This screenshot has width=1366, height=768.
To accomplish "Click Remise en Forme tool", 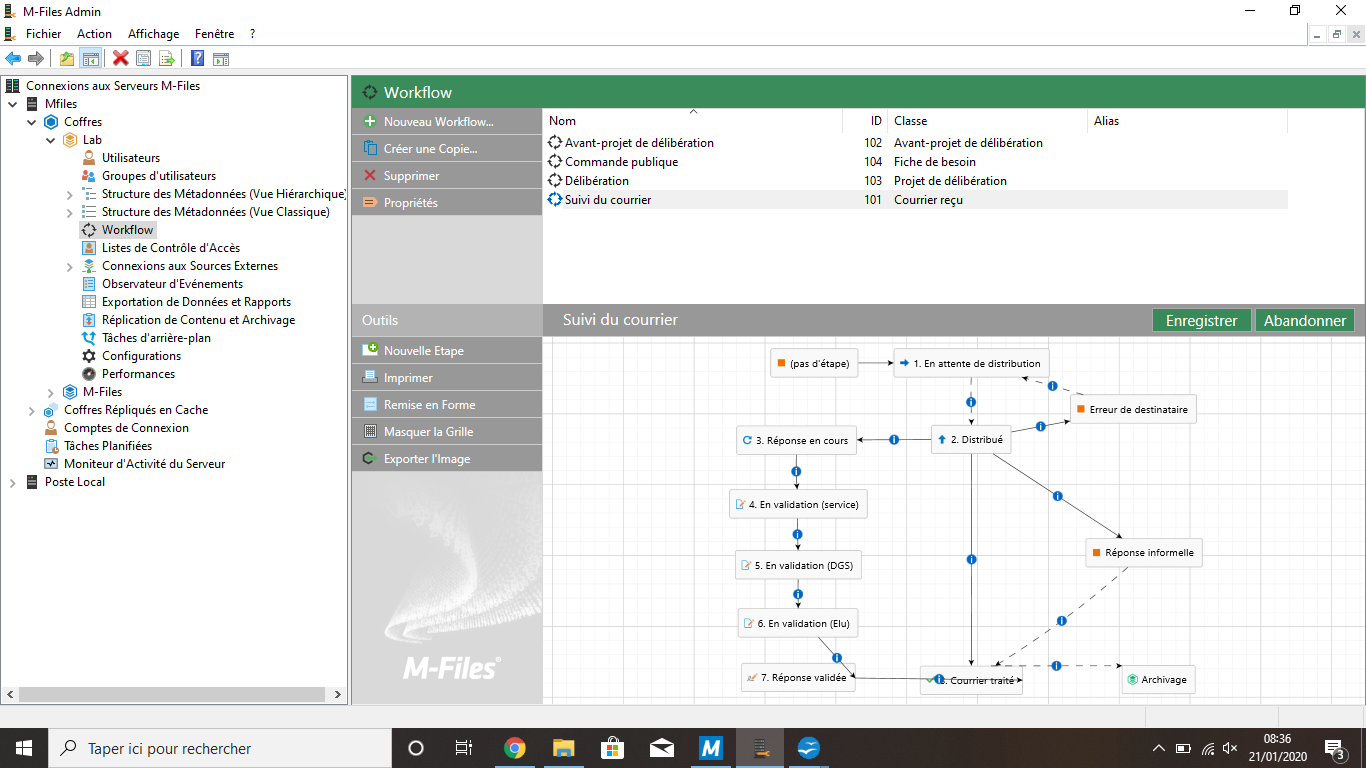I will coord(447,405).
